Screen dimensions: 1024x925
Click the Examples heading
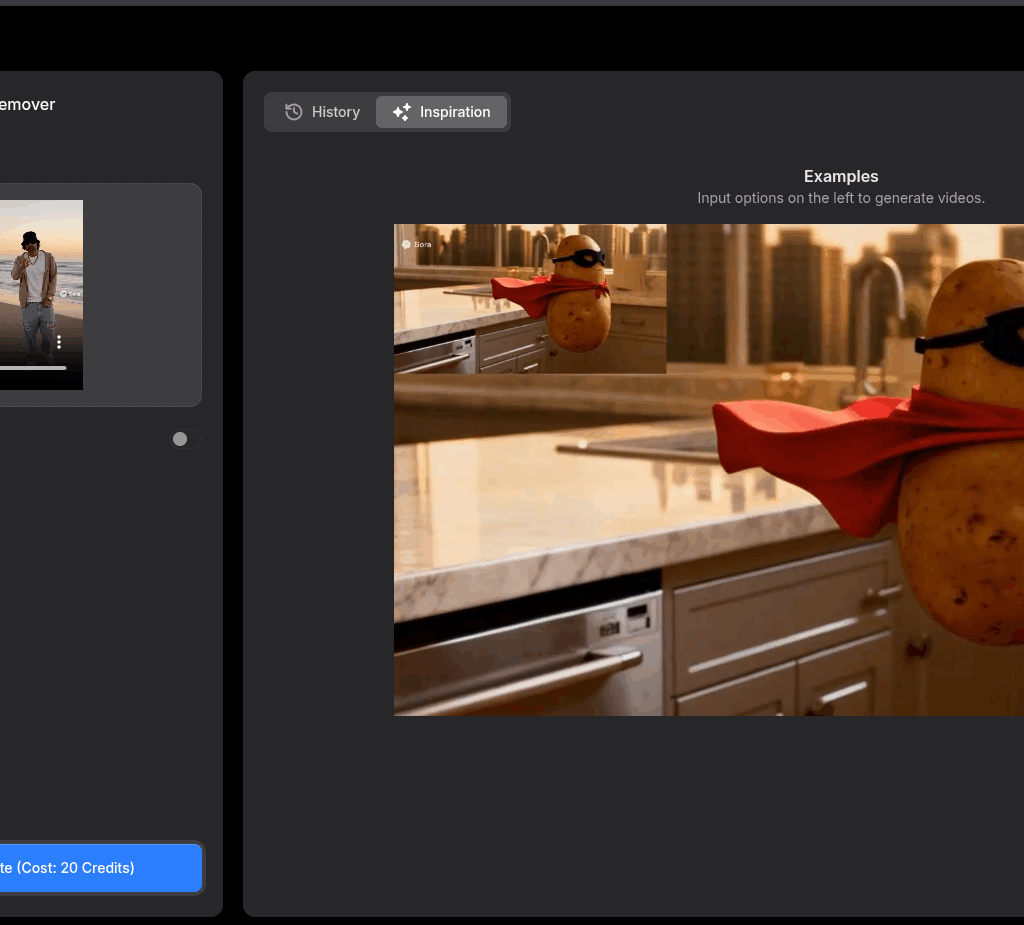coord(840,176)
